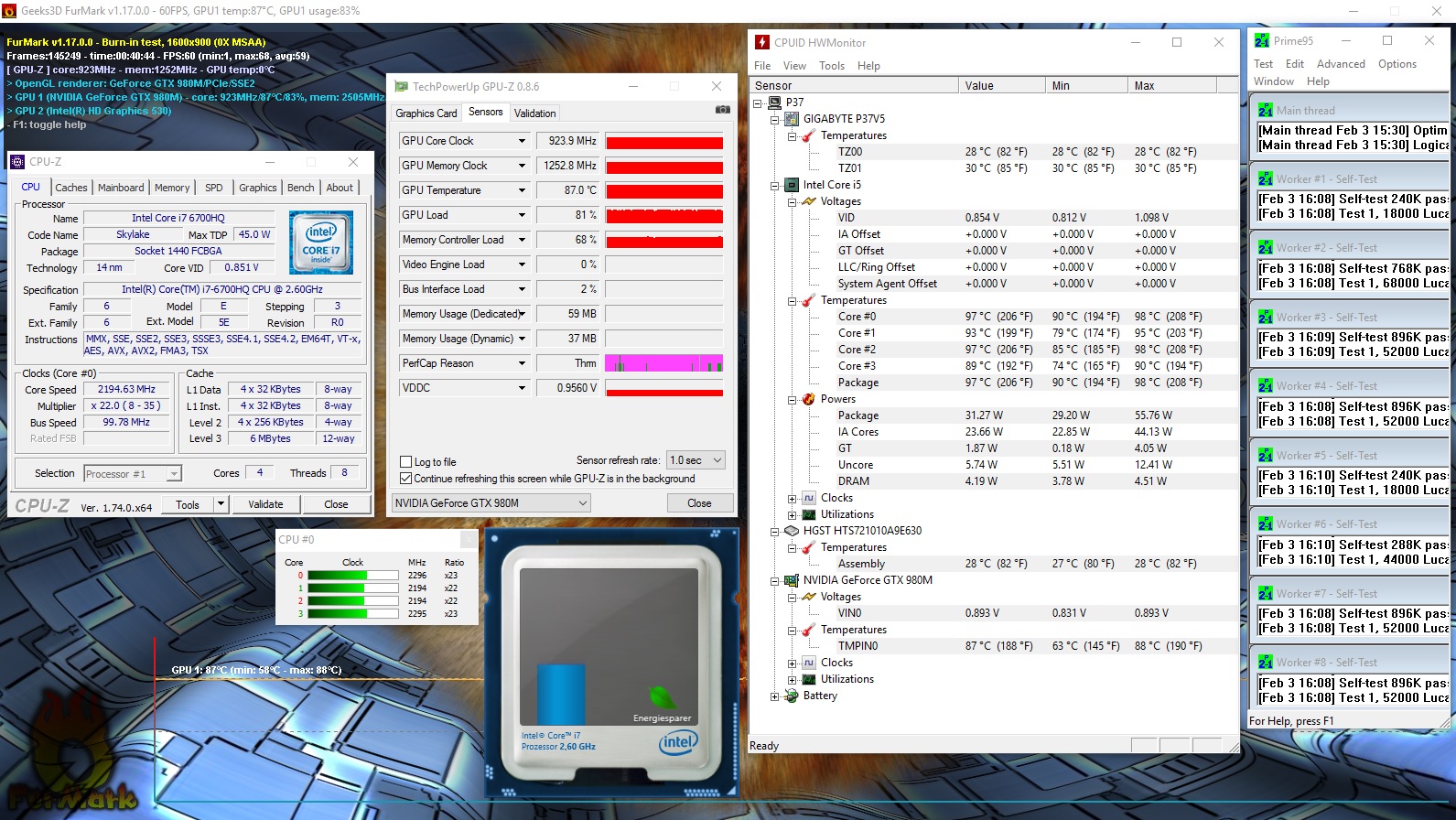Click the Intel Core i7 logo in CPU-Z
The height and width of the screenshot is (820, 1456).
(321, 243)
